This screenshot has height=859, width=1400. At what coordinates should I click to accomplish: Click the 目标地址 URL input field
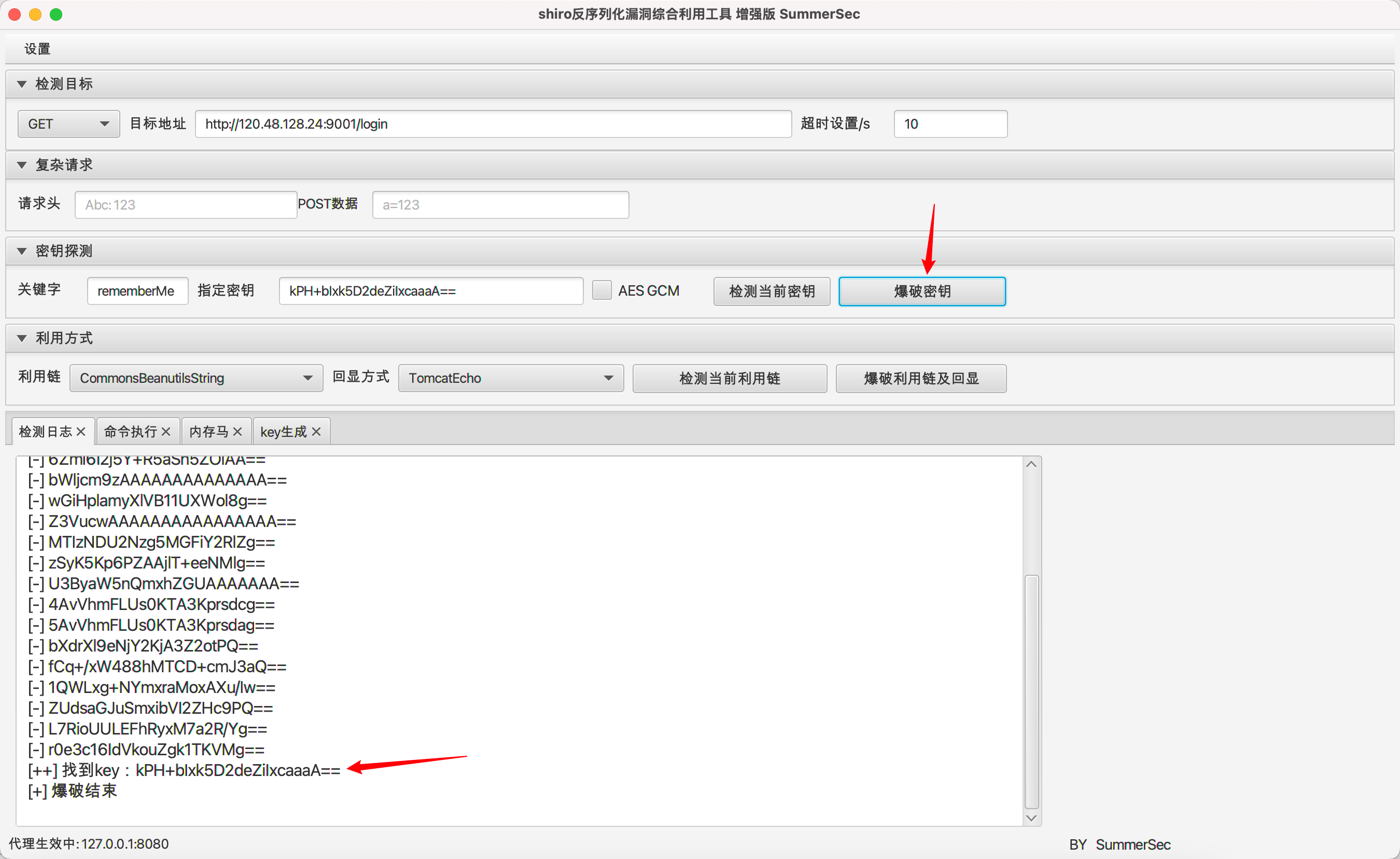point(493,124)
